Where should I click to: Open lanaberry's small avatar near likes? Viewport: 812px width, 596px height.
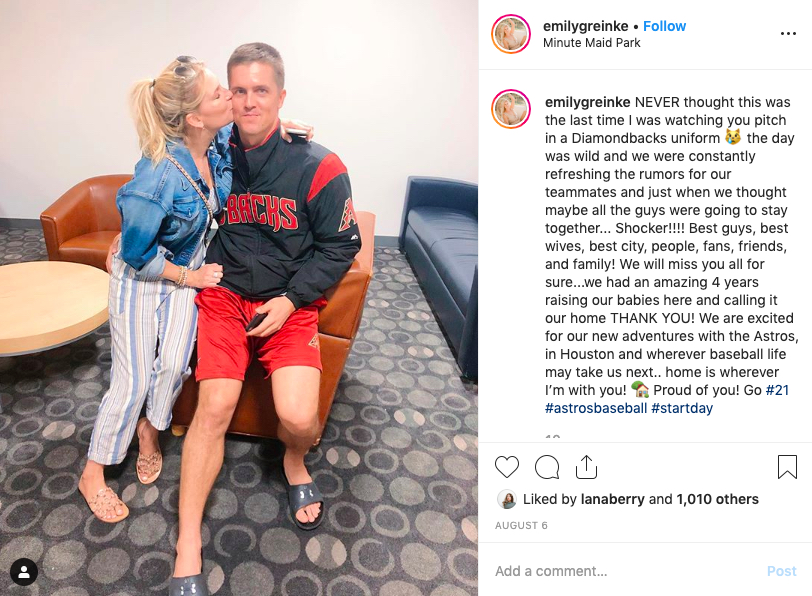tap(506, 500)
